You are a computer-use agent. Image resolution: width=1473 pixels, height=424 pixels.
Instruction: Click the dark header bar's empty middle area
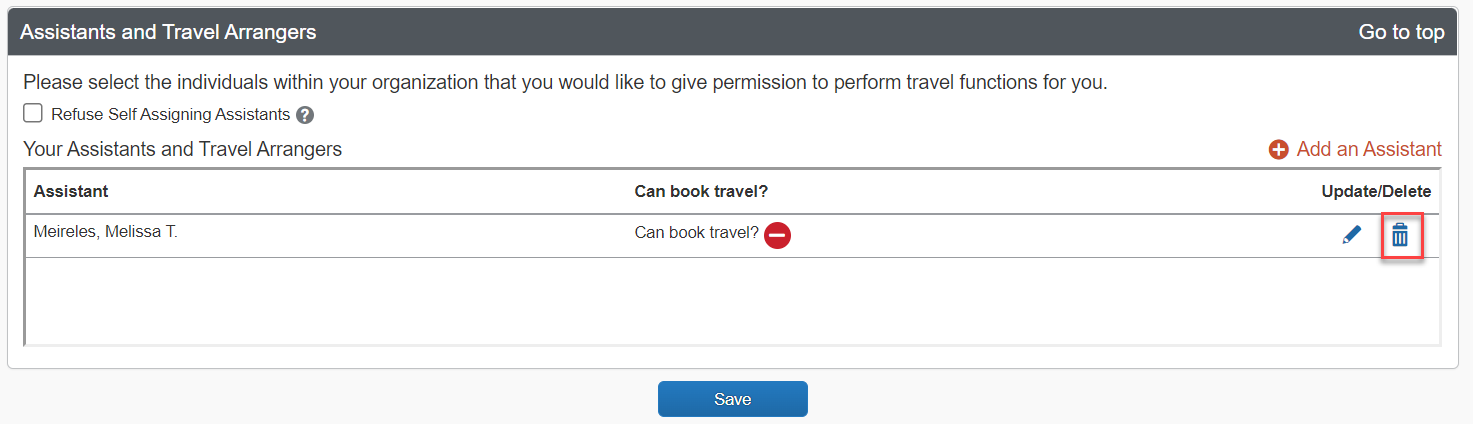838,32
